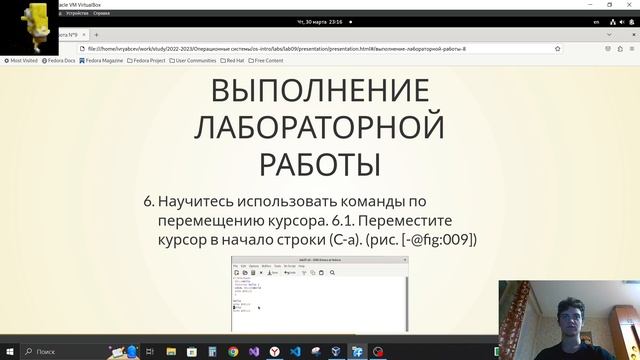Open the Most Visited bookmark
The height and width of the screenshot is (360, 640).
pos(21,60)
